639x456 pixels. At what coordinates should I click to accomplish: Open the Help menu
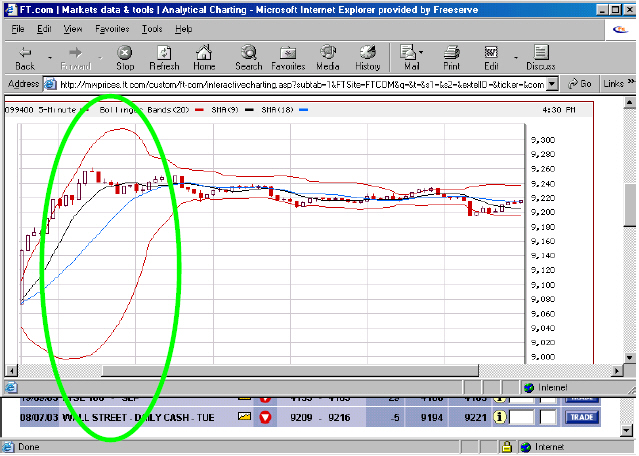point(183,29)
